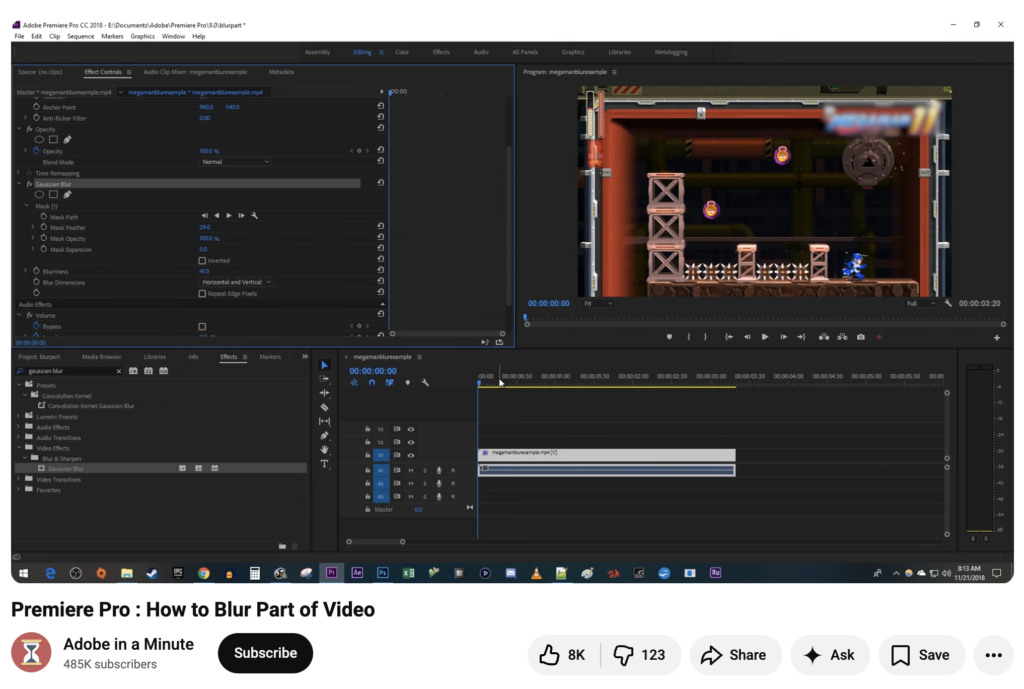Screen dimensions: 1024x689
Task: Click the Ask button below the video
Action: [829, 655]
